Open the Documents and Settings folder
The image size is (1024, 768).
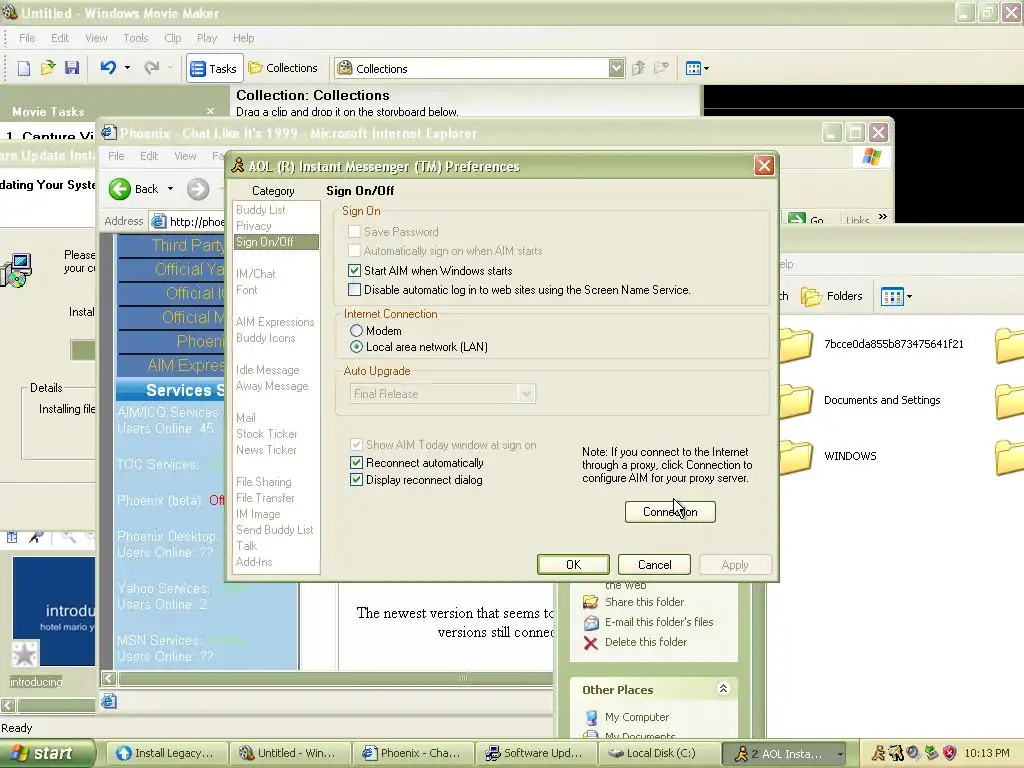coord(882,400)
